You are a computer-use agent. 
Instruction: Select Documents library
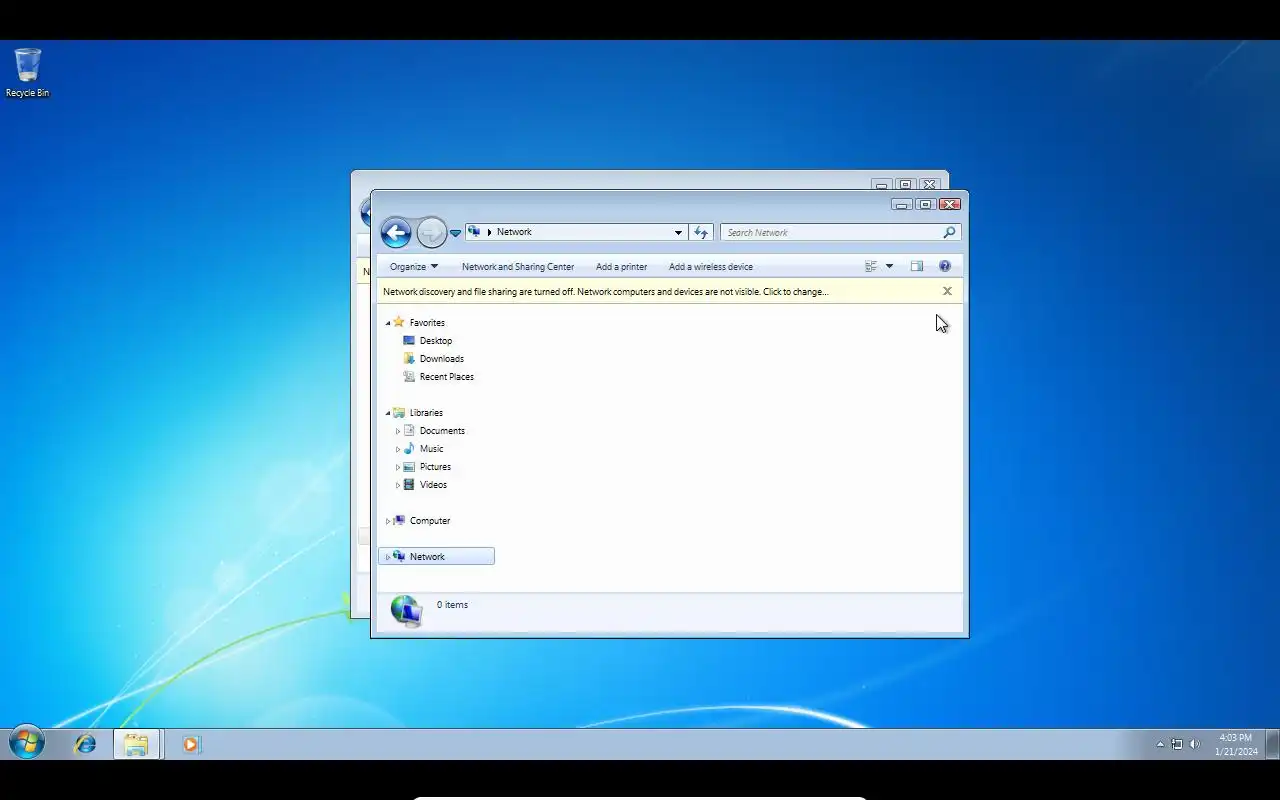[x=442, y=431]
